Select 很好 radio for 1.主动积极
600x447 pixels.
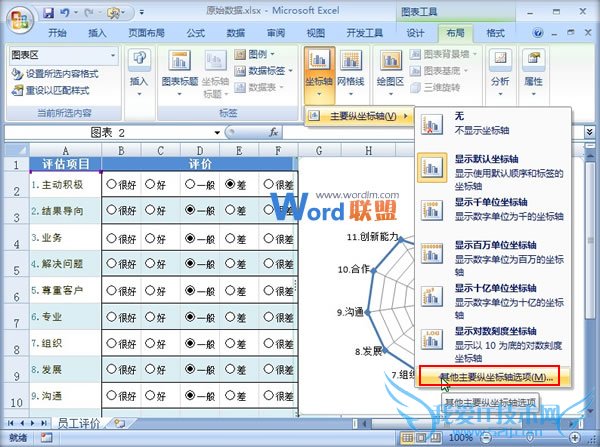click(111, 184)
